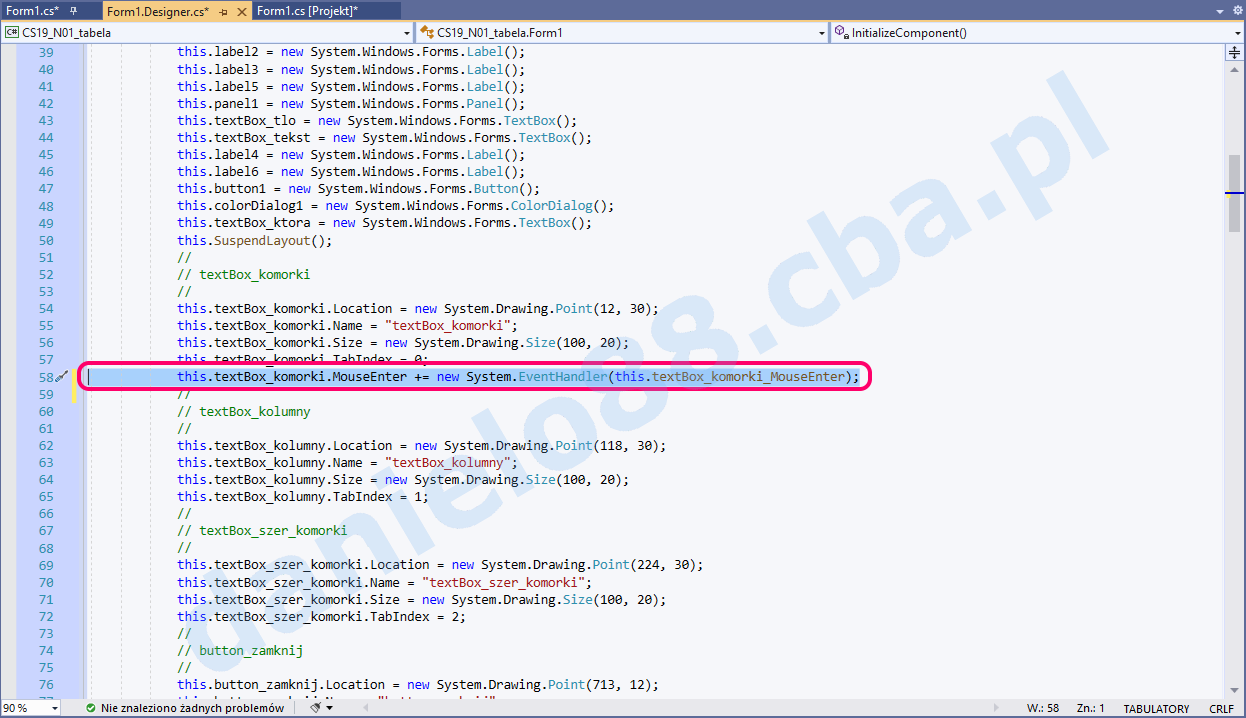The width and height of the screenshot is (1246, 718).
Task: Click the green no-problems checkmark icon
Action: point(91,708)
